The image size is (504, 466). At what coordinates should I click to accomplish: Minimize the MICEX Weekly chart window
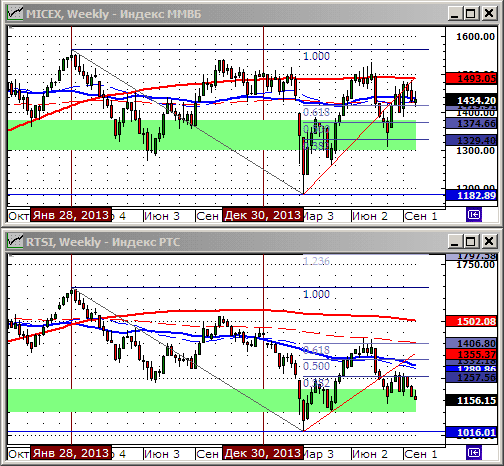coord(455,14)
